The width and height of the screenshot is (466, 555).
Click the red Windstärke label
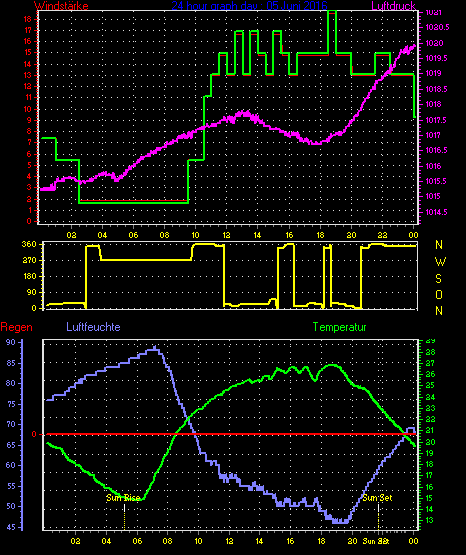pyautogui.click(x=61, y=6)
